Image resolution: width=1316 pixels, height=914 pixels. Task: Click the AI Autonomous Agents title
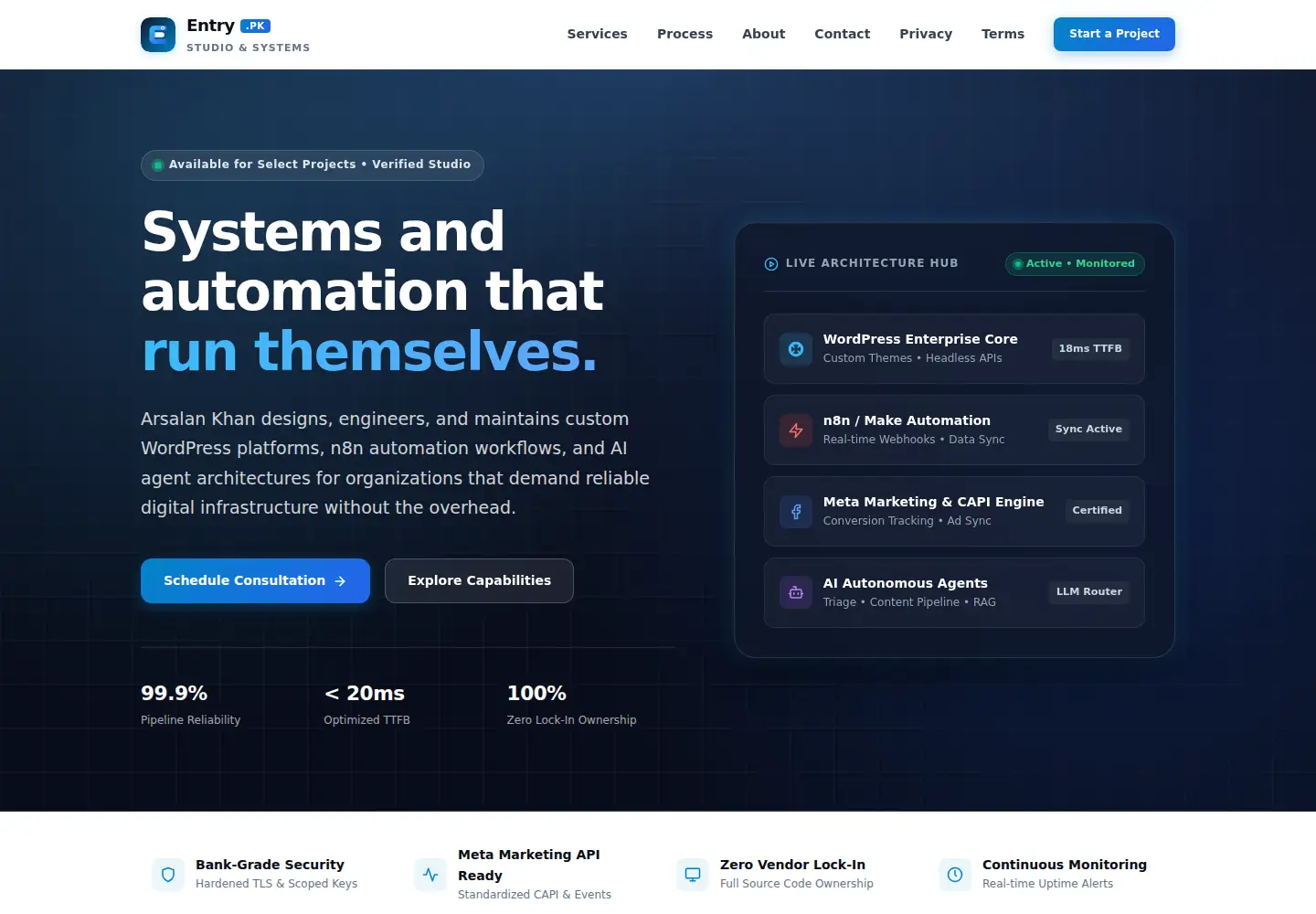(906, 583)
